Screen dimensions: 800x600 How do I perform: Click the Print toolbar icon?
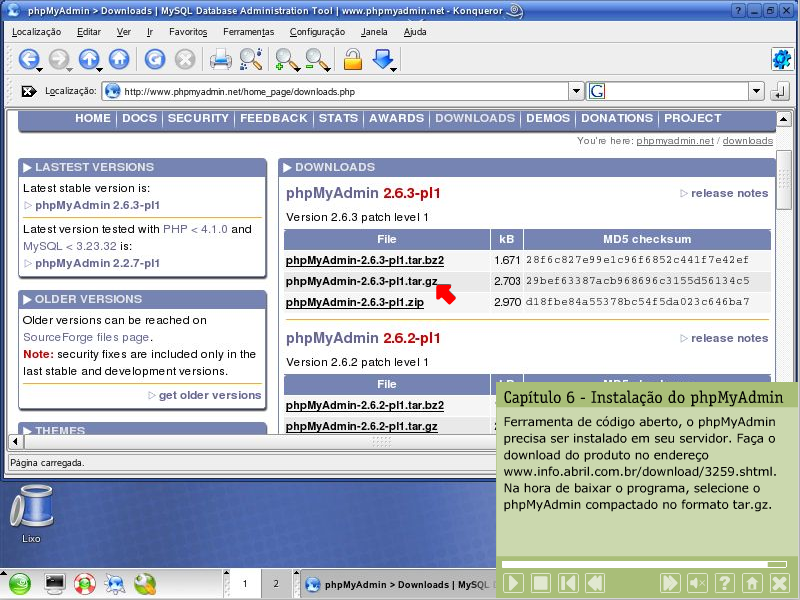click(220, 59)
